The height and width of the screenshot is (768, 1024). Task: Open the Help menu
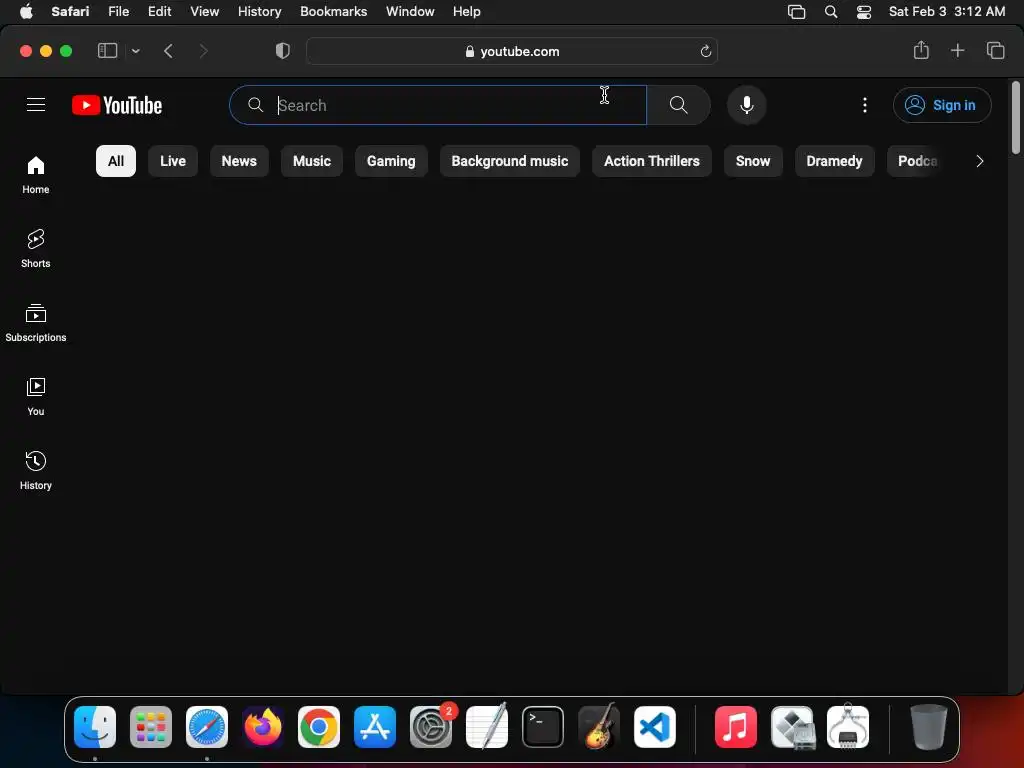tap(466, 12)
